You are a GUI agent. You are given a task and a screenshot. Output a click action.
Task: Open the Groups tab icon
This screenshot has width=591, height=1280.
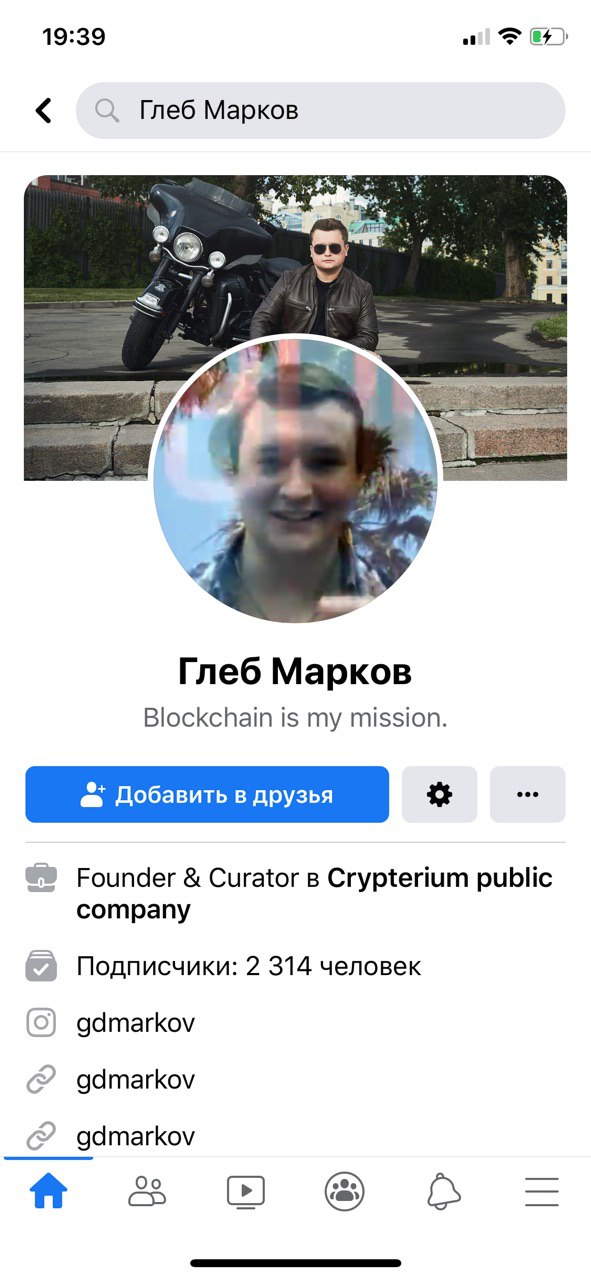click(344, 1191)
